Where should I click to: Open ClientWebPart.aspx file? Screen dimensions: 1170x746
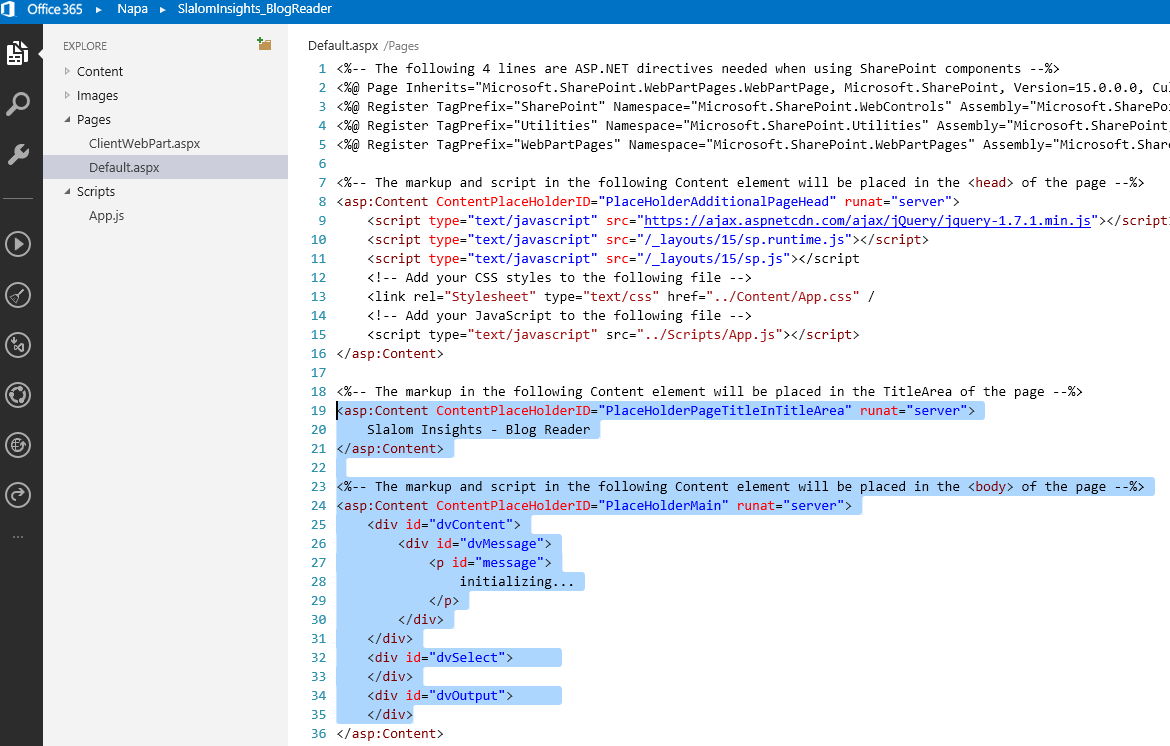coord(144,143)
